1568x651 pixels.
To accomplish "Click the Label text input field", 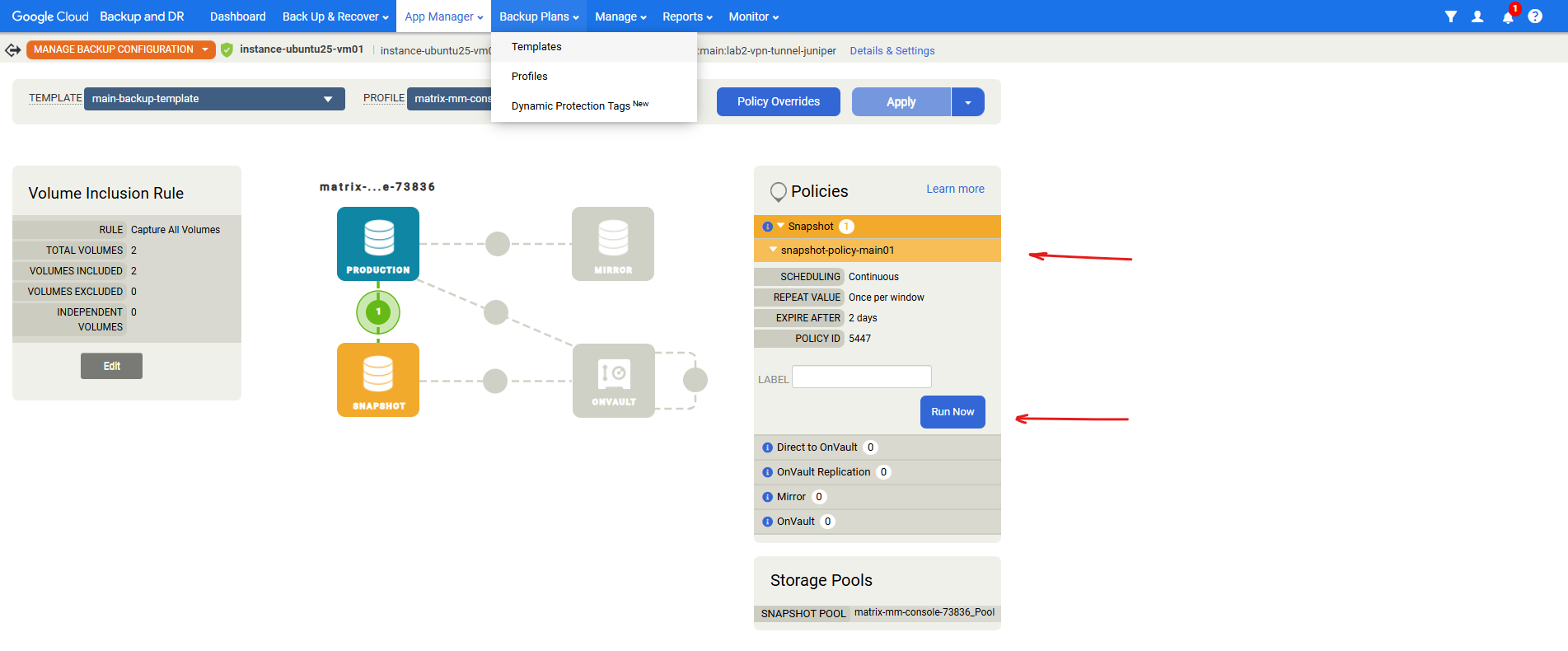I will [x=861, y=377].
